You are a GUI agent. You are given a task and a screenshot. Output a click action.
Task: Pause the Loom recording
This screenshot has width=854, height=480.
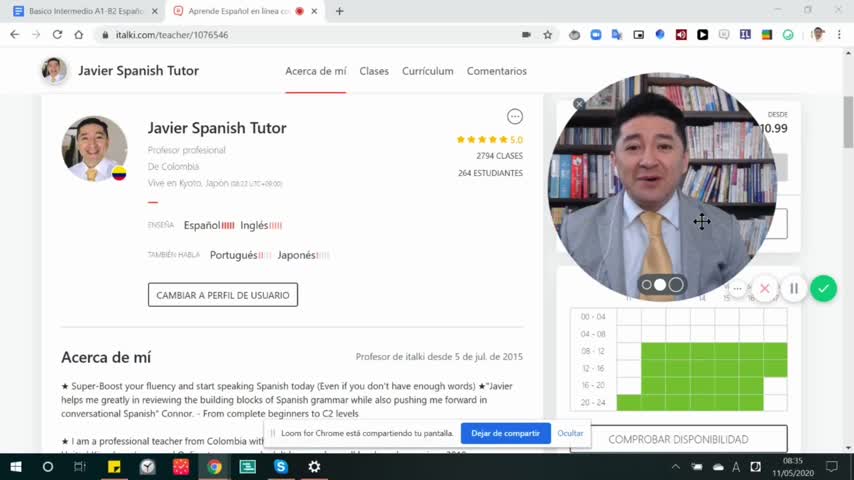(794, 288)
